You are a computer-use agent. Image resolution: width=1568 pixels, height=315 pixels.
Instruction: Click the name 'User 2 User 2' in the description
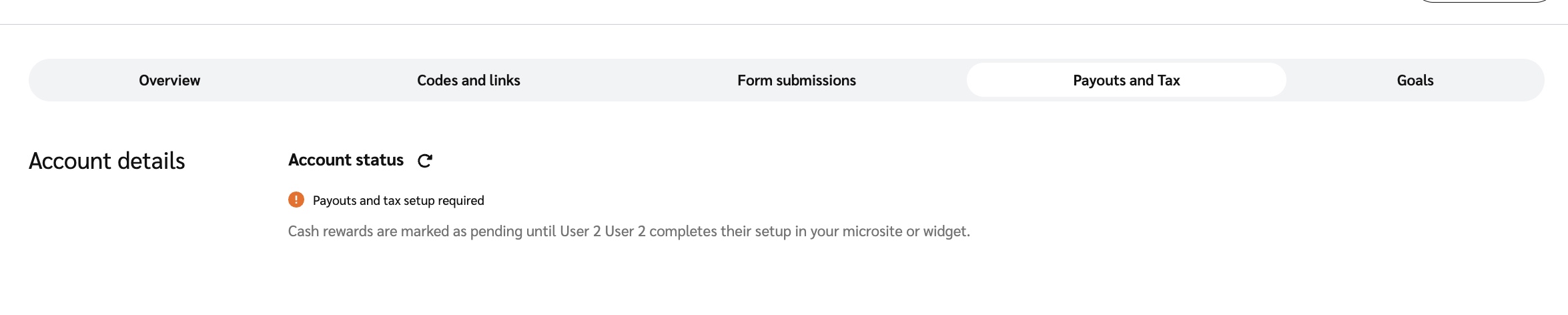point(603,232)
